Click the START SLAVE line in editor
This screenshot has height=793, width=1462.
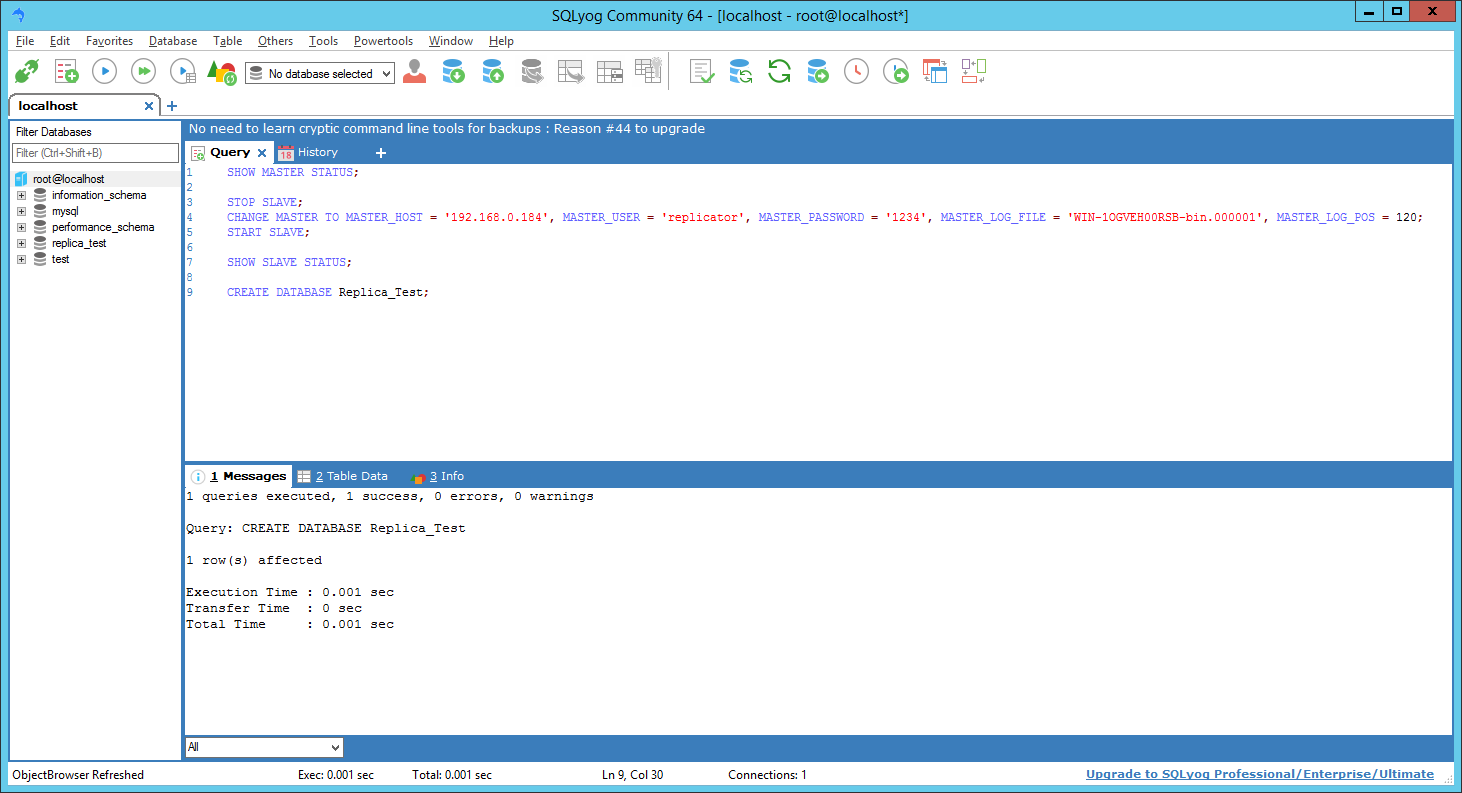point(268,232)
